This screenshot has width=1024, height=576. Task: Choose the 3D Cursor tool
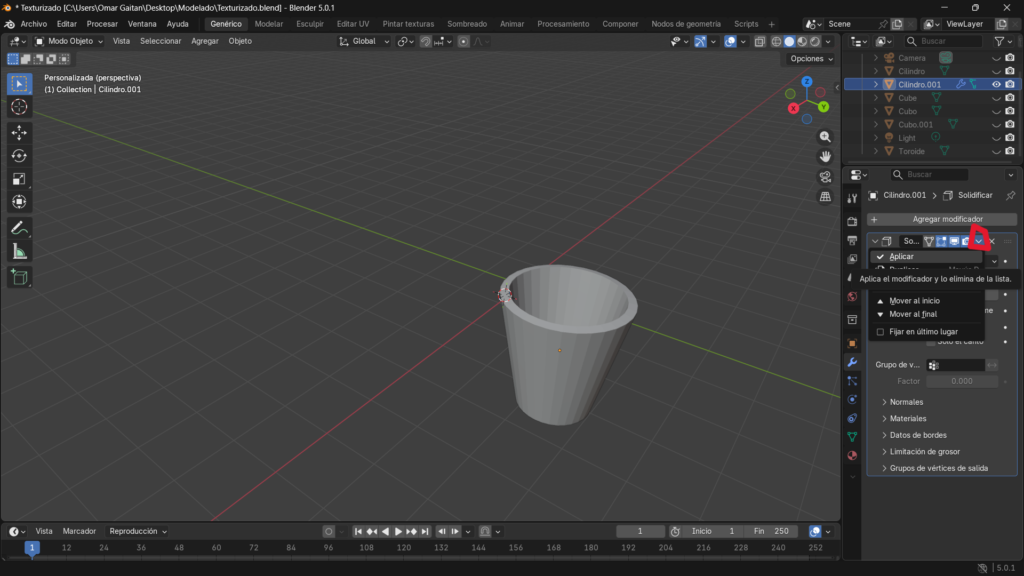[19, 107]
